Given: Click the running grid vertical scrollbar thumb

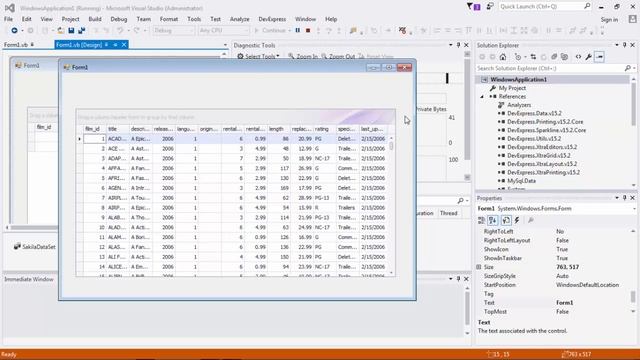Looking at the screenshot, I should [x=391, y=146].
